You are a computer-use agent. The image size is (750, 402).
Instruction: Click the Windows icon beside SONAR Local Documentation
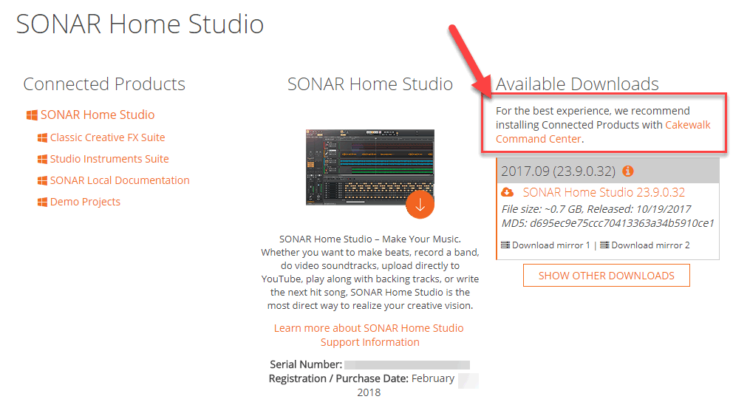[x=41, y=181]
